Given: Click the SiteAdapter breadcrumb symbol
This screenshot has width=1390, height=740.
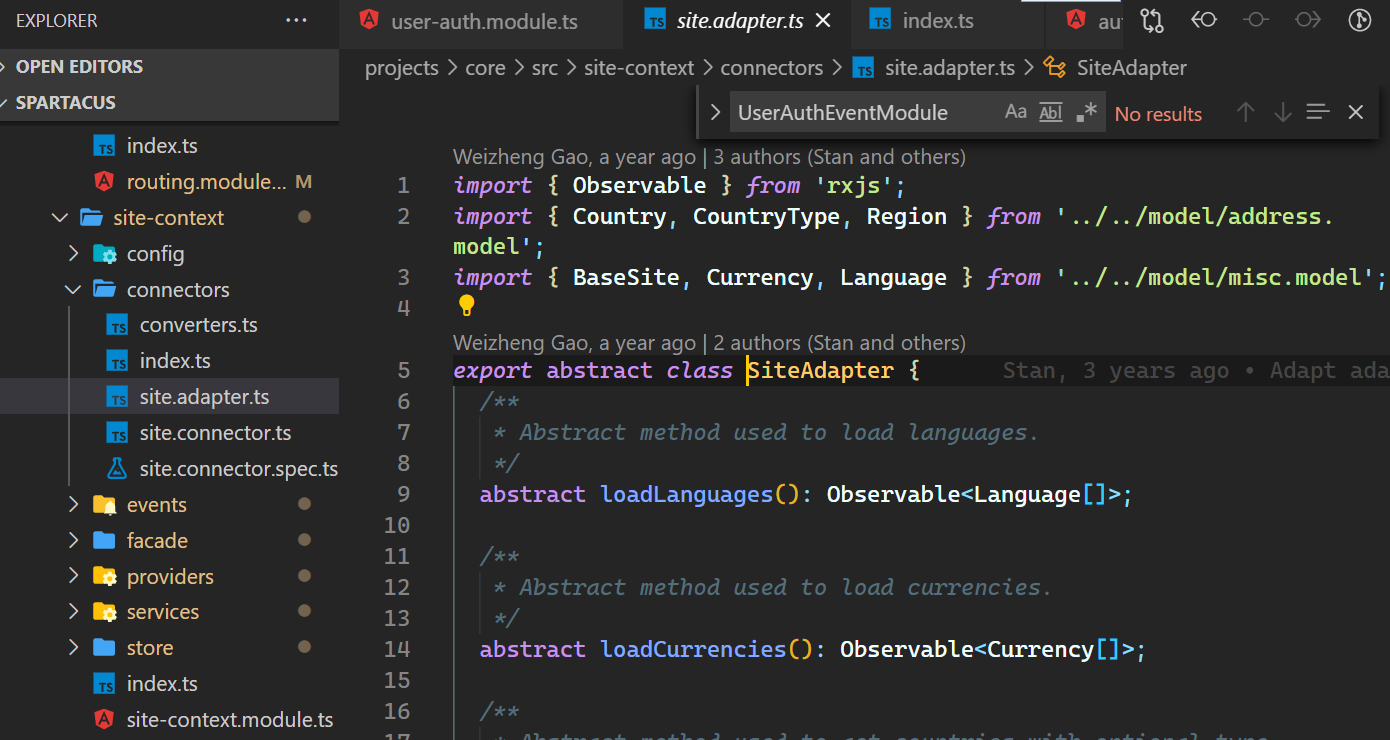Looking at the screenshot, I should coord(1131,68).
